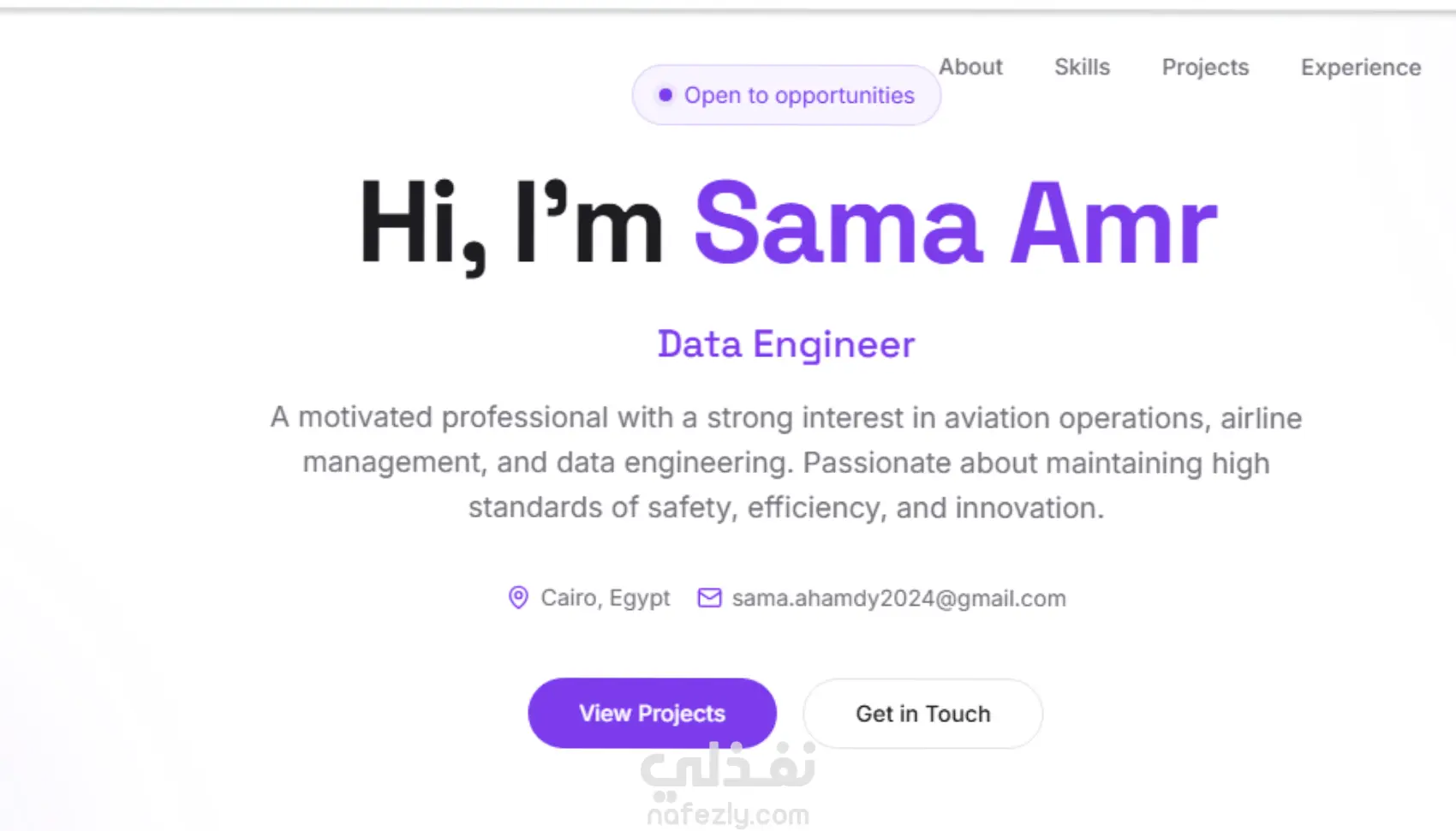
Task: Click the envelope mail icon
Action: click(709, 597)
